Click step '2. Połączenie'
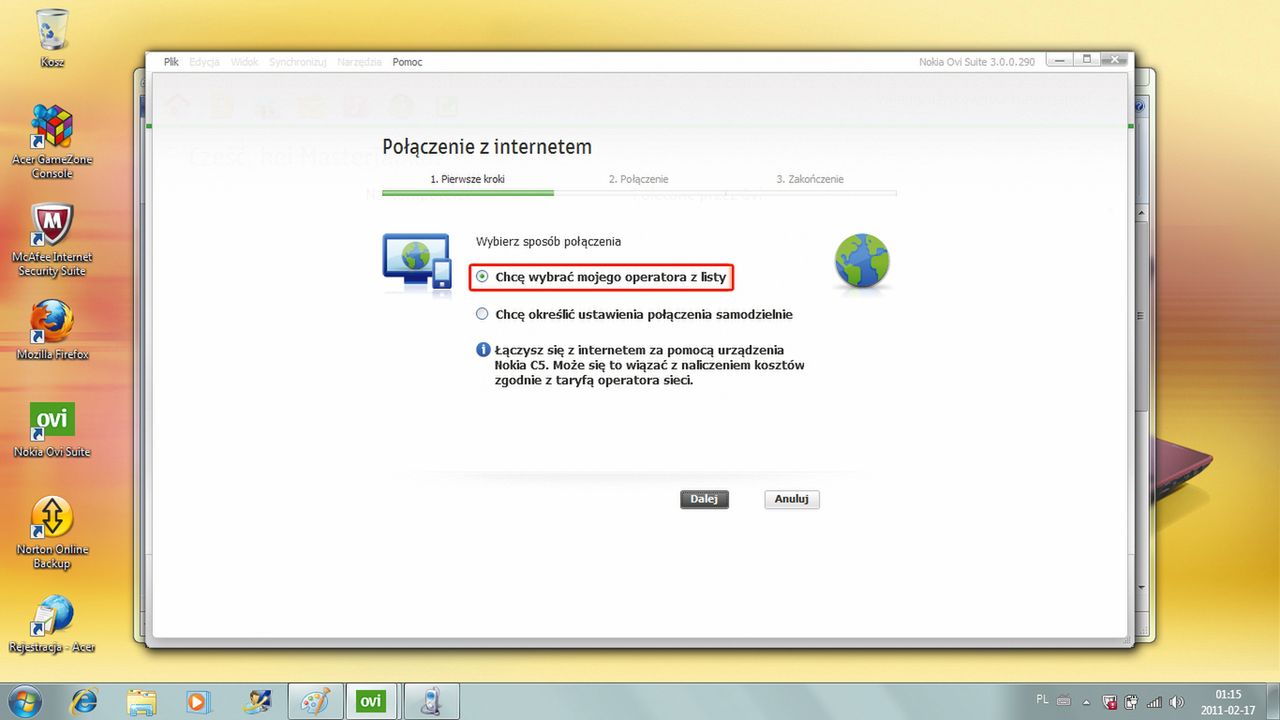This screenshot has width=1280, height=720. [x=638, y=179]
